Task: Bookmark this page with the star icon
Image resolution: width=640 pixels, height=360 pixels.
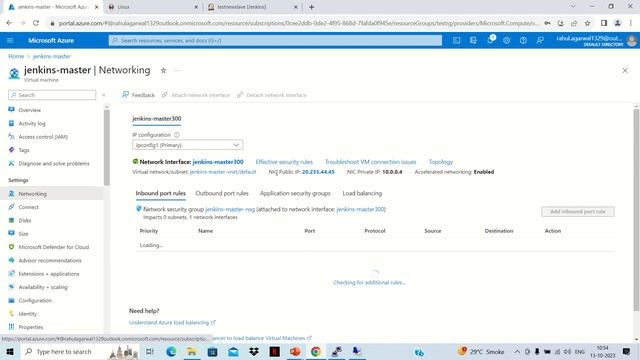Action: (x=587, y=23)
